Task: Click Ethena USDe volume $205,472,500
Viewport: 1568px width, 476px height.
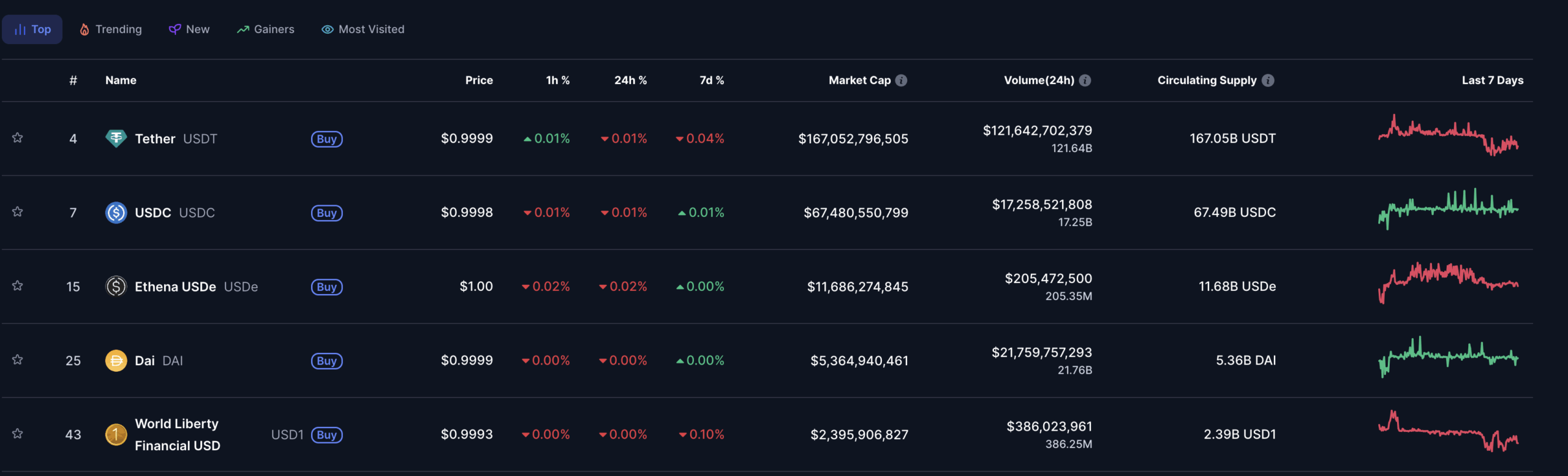Action: (x=1048, y=279)
